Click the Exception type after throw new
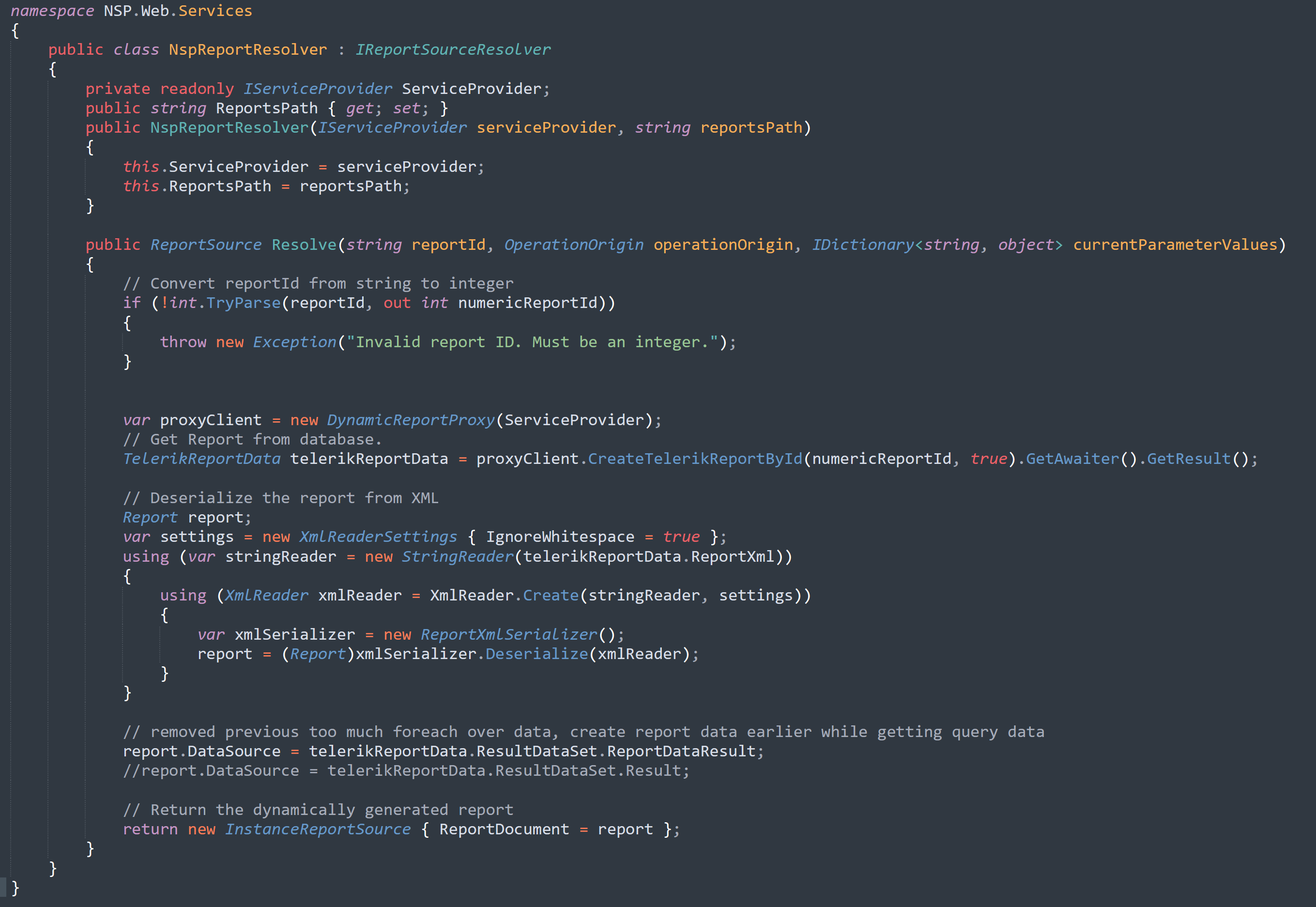This screenshot has width=1316, height=907. click(x=294, y=342)
